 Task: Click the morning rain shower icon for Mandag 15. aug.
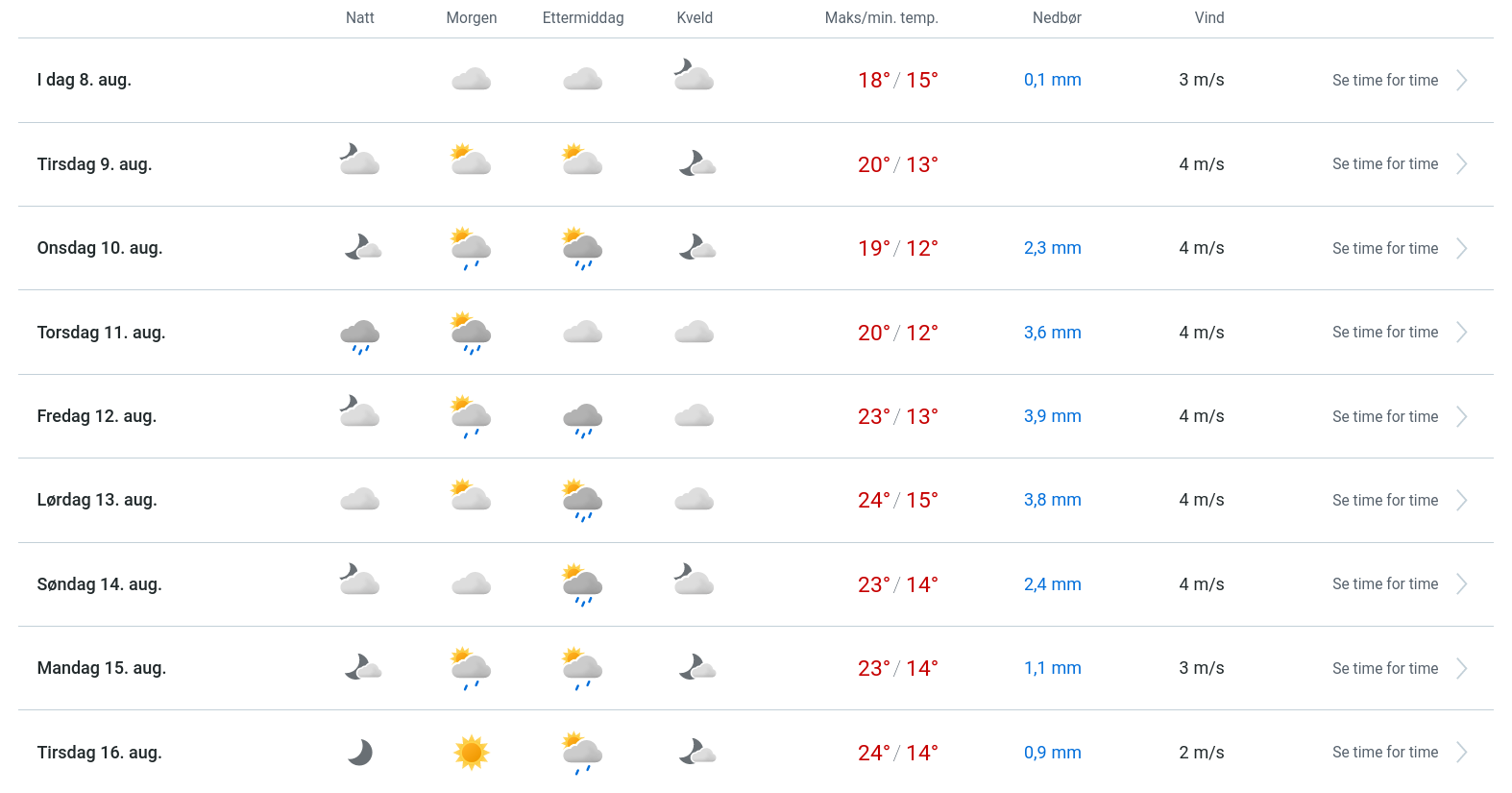click(471, 668)
